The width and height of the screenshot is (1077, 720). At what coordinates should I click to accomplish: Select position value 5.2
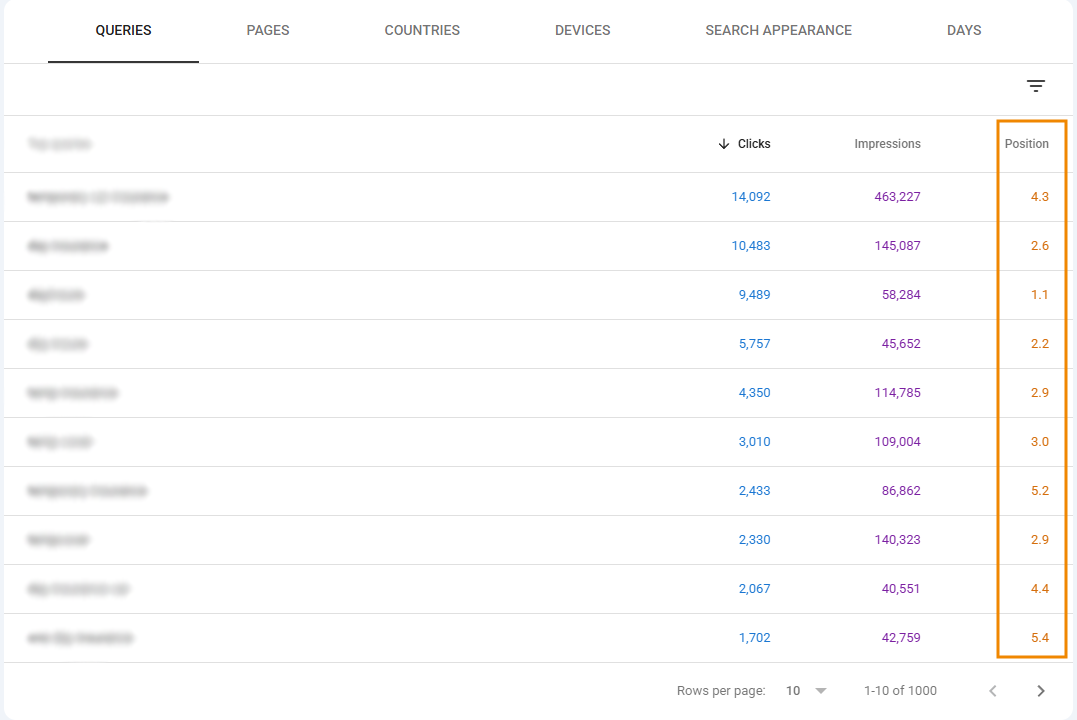tap(1039, 491)
